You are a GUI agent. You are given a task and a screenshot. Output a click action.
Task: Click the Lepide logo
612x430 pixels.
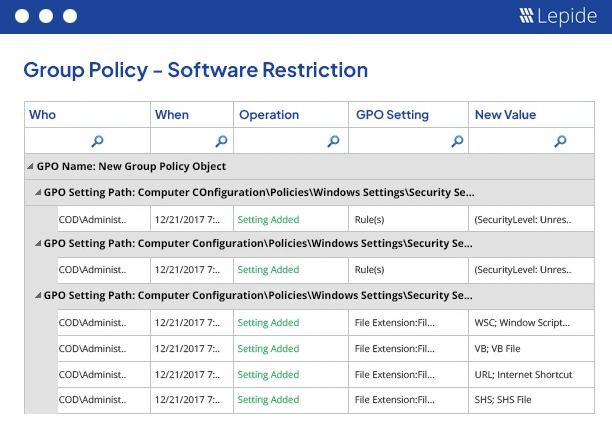(x=558, y=16)
